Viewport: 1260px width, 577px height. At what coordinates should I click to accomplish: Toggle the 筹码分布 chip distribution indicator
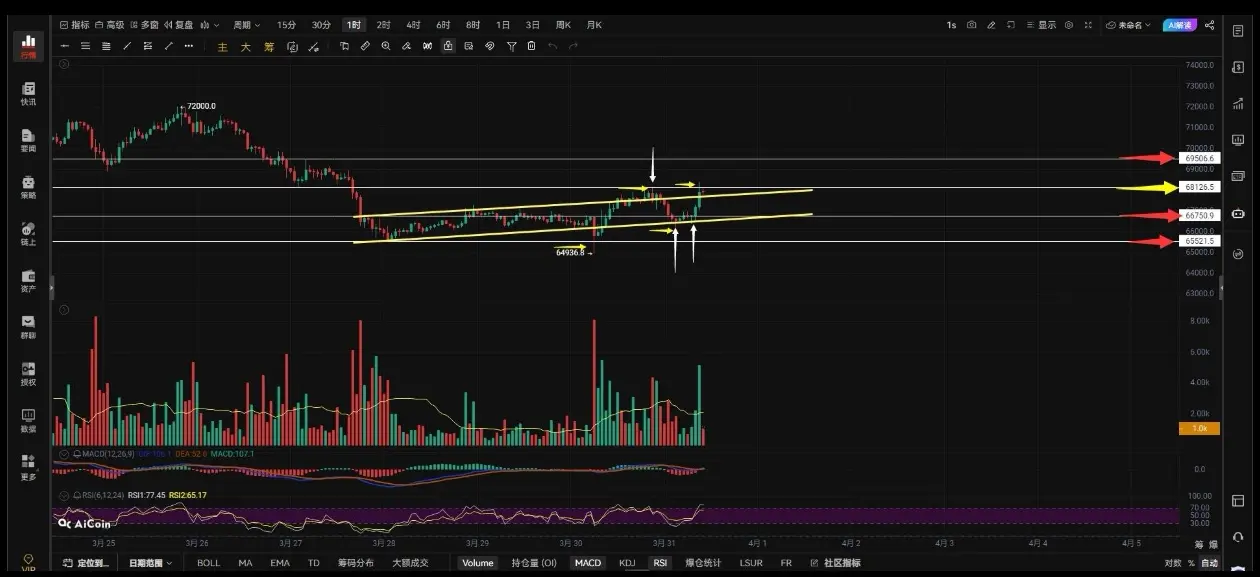[x=356, y=563]
